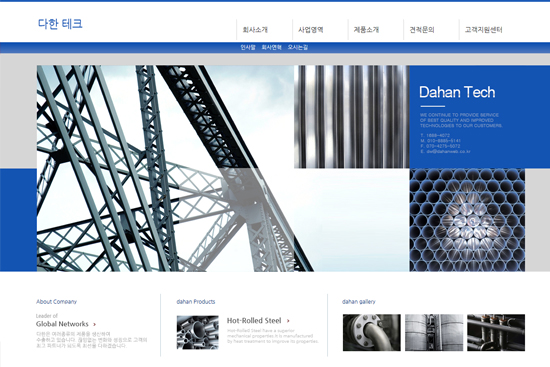Open the storage tanks gallery photo
Screen dimensions: 550x367
pyautogui.click(x=434, y=333)
